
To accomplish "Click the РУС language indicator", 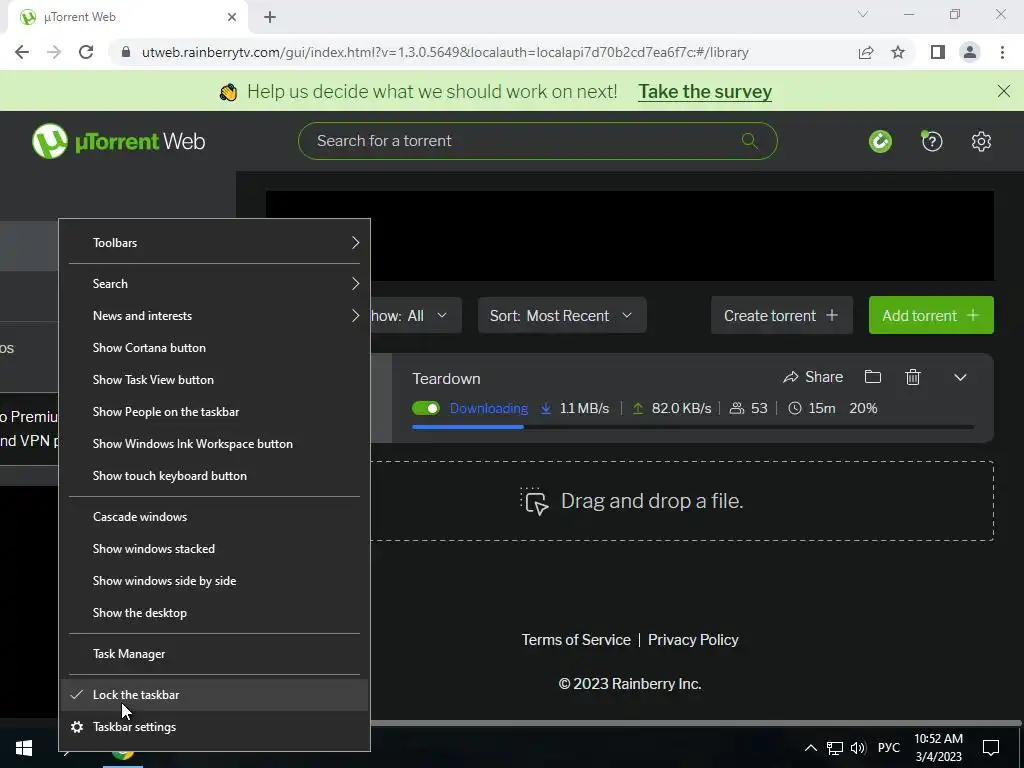I will [888, 748].
